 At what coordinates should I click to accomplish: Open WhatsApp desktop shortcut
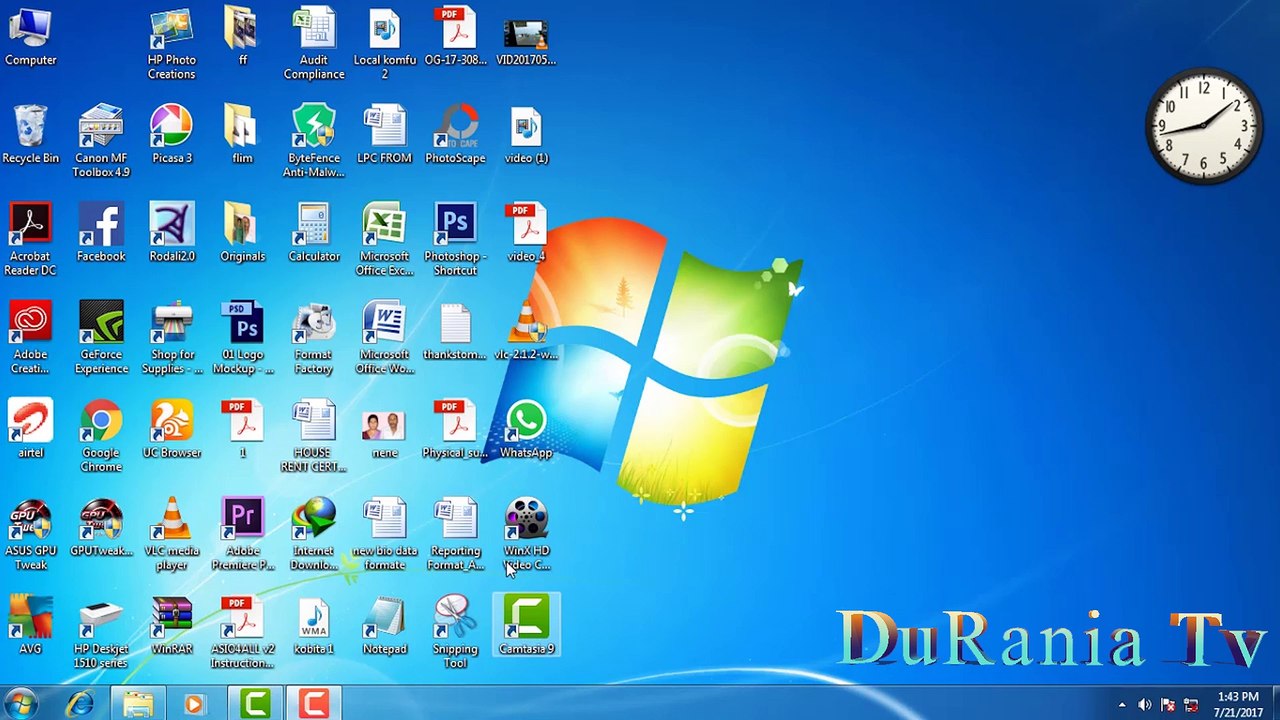tap(526, 429)
